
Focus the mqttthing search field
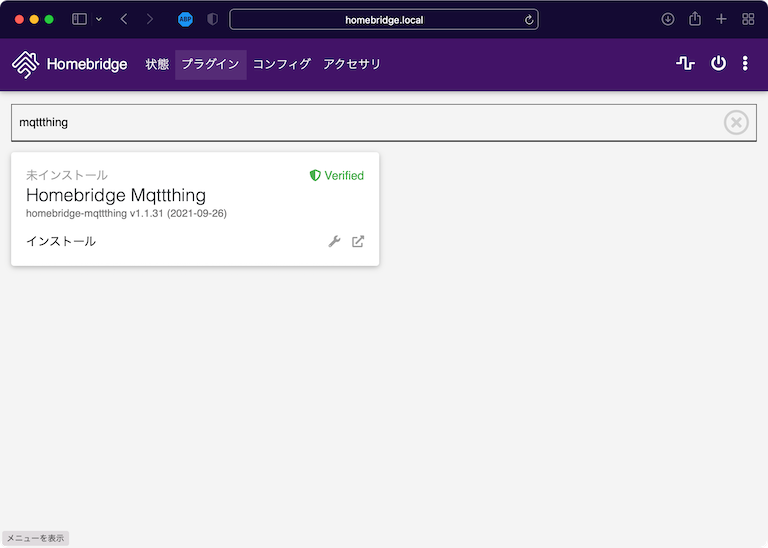point(360,122)
